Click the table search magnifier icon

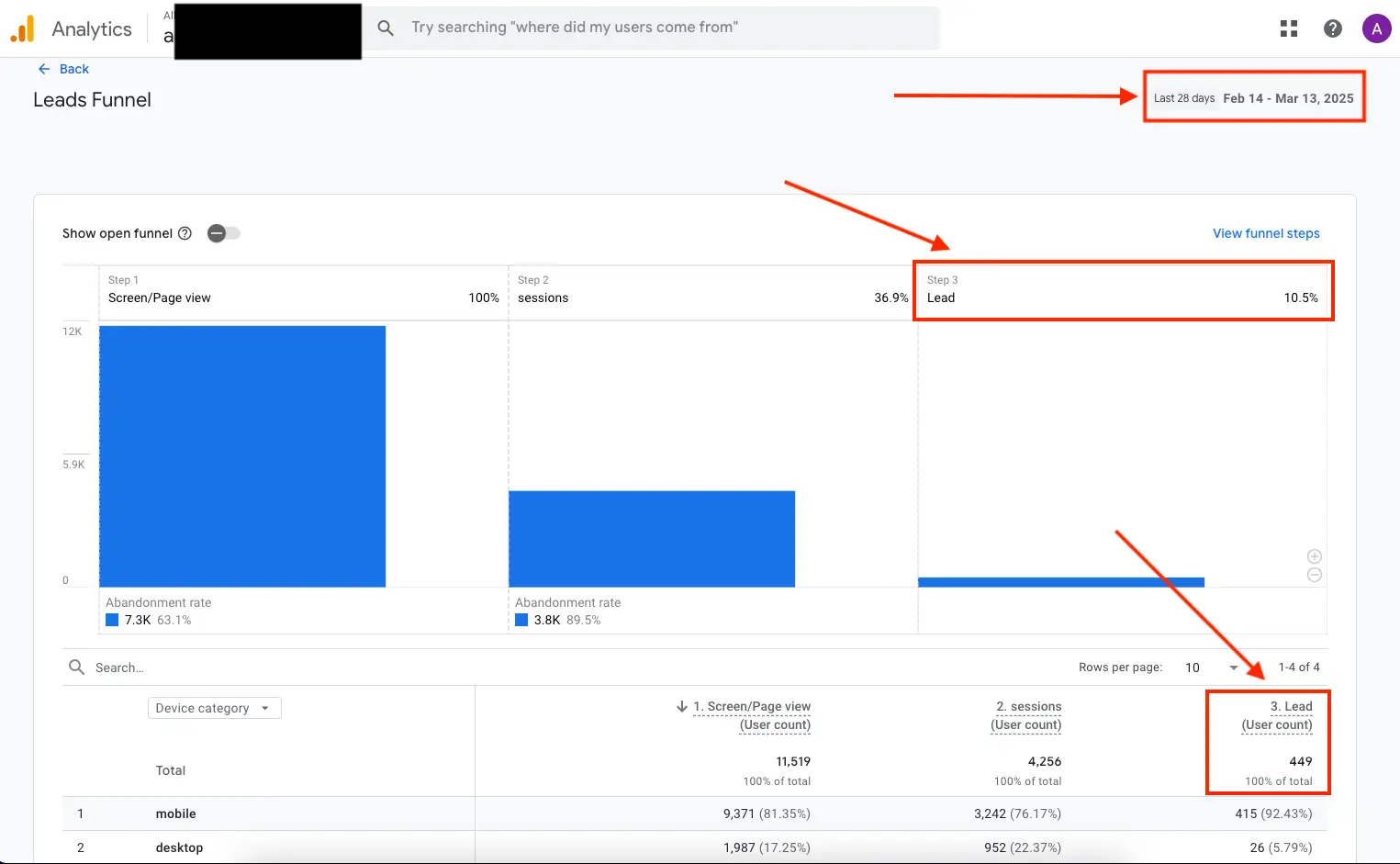pyautogui.click(x=77, y=667)
